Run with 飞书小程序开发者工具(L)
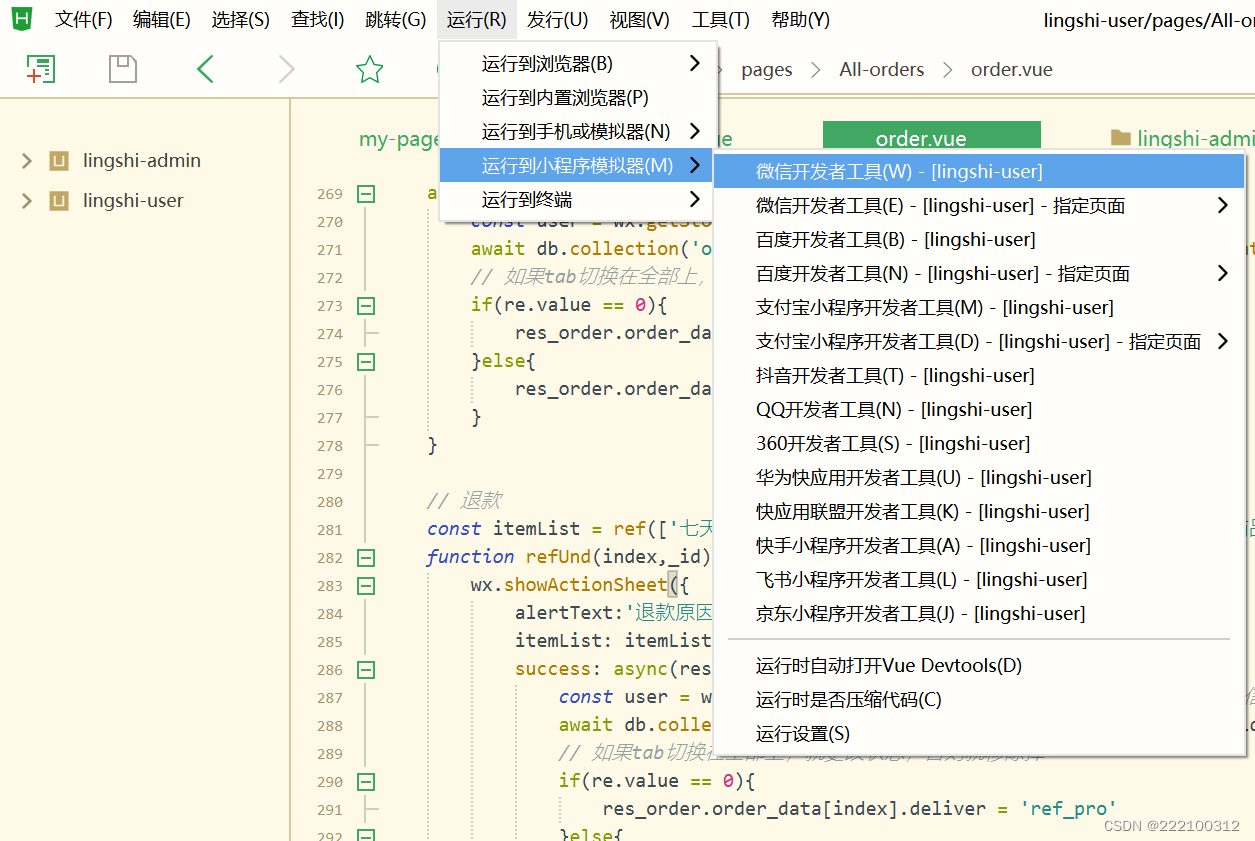The width and height of the screenshot is (1255, 841). [x=979, y=580]
